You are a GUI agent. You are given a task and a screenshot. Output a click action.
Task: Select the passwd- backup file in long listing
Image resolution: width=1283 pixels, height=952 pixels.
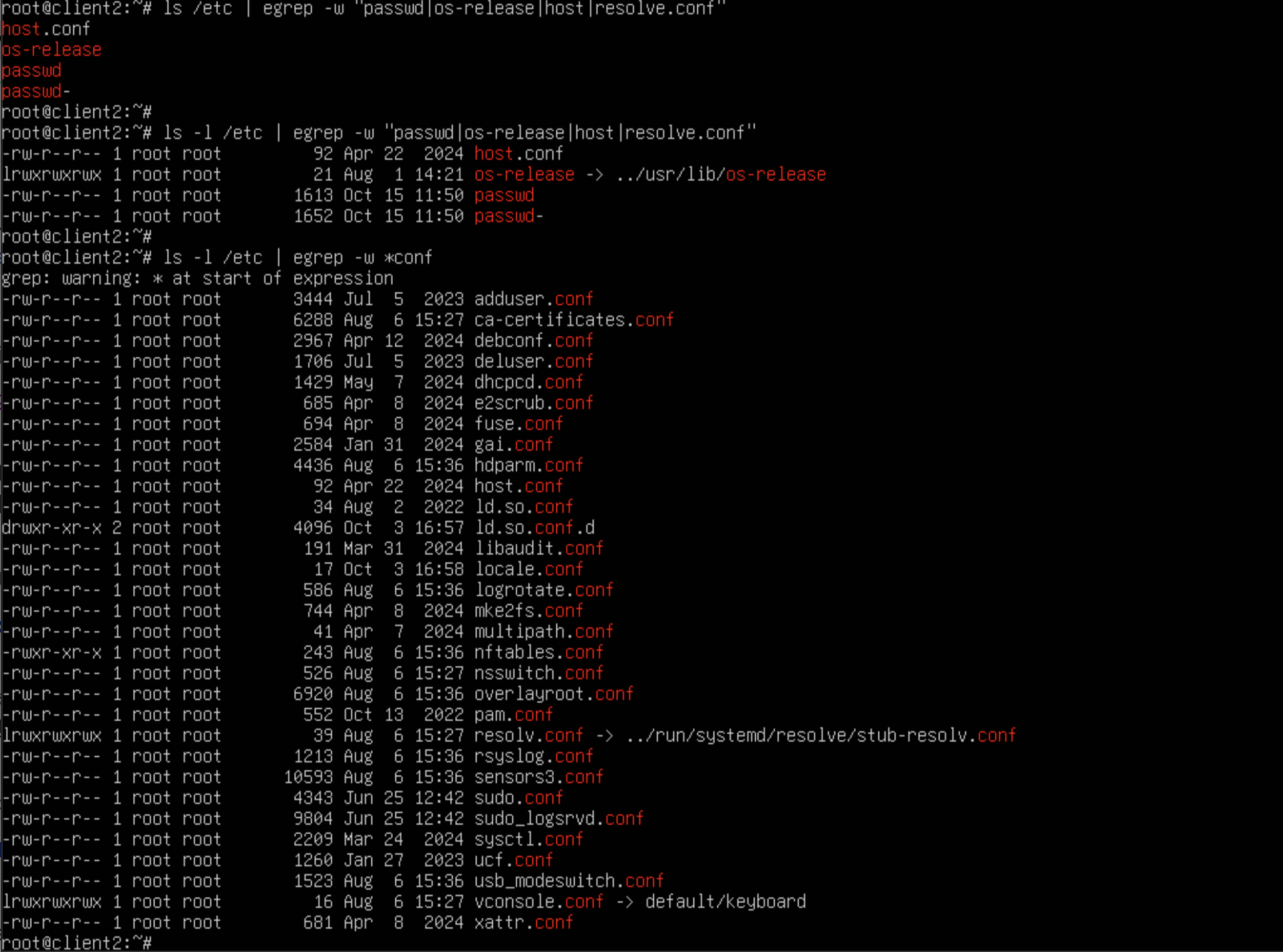pyautogui.click(x=508, y=216)
